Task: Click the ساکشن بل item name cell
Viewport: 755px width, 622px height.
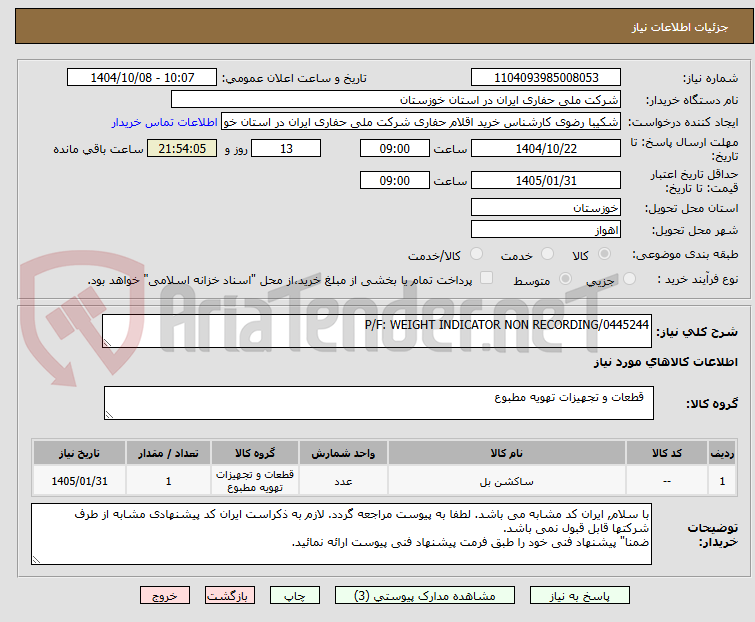Action: tap(507, 481)
